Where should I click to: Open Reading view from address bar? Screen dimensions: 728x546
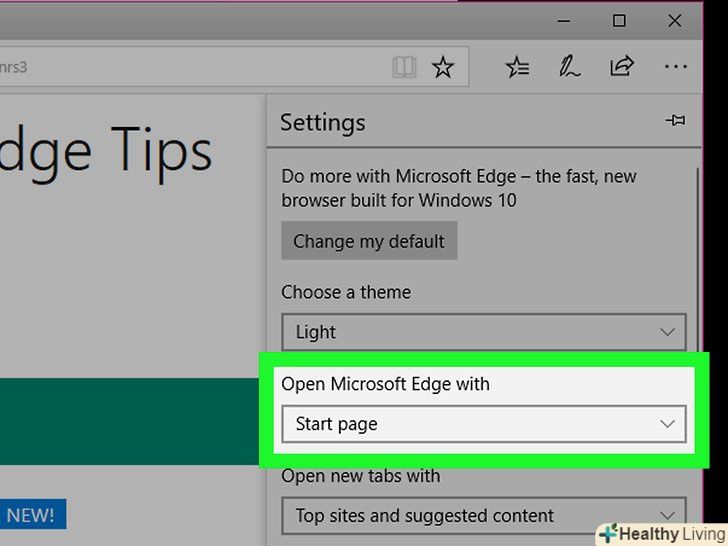tap(404, 68)
